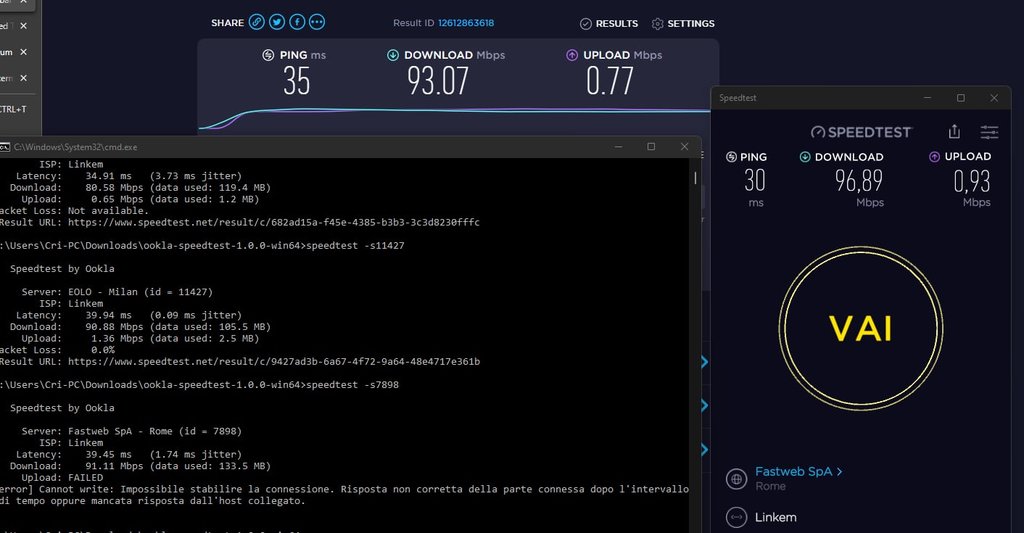Screen dimensions: 1024x533
Task: Click the Upload: FAILED line in cmd
Action: [x=62, y=477]
